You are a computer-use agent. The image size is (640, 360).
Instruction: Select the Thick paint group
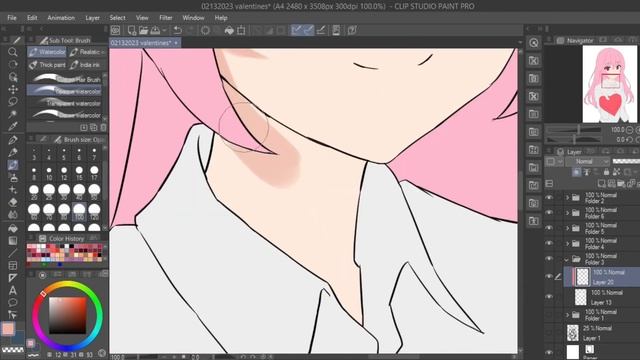[x=47, y=64]
